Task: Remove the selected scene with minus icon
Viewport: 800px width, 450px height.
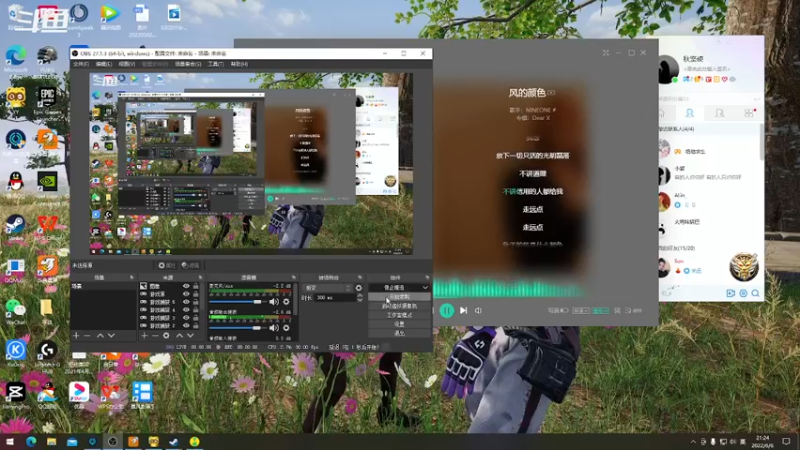Action: pos(87,336)
